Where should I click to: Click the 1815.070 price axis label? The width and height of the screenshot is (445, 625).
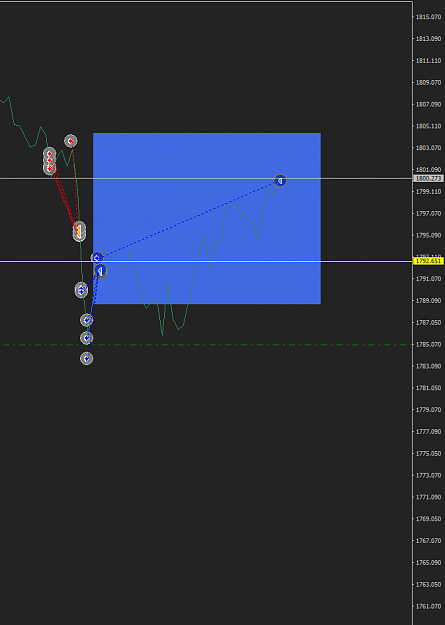coord(429,17)
